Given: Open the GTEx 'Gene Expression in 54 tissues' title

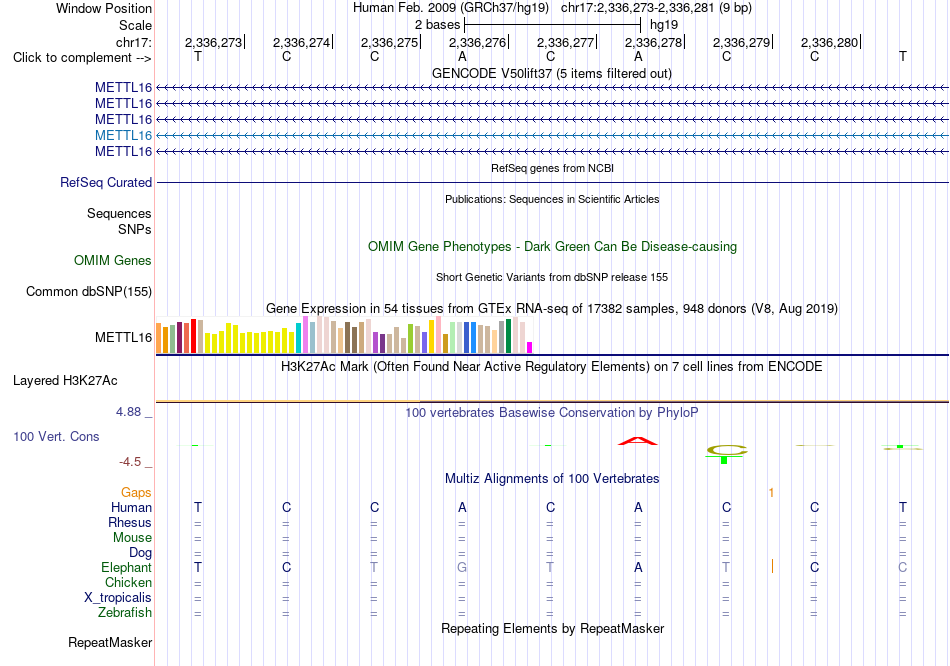Looking at the screenshot, I should 552,308.
